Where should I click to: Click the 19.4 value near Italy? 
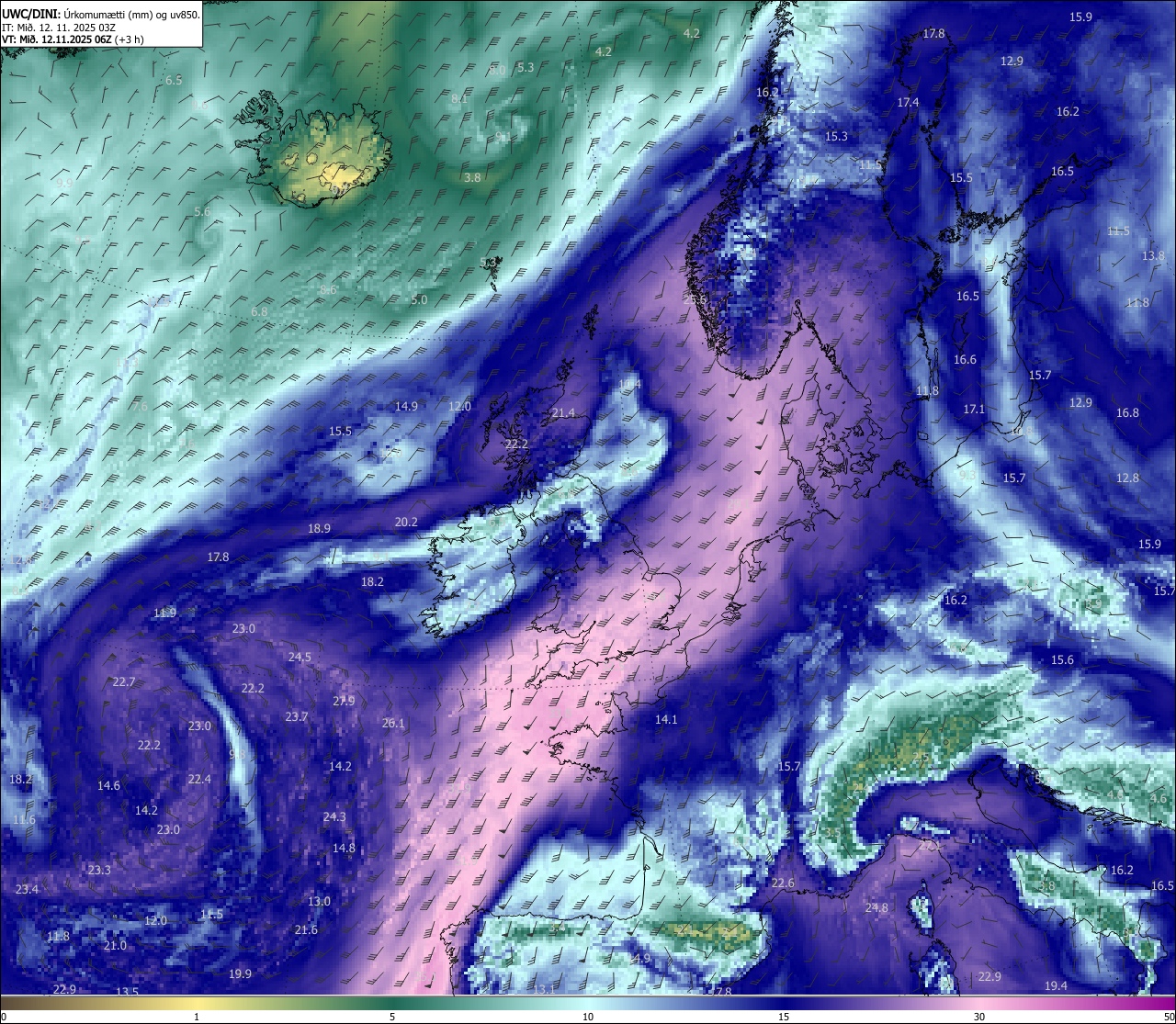point(1056,985)
